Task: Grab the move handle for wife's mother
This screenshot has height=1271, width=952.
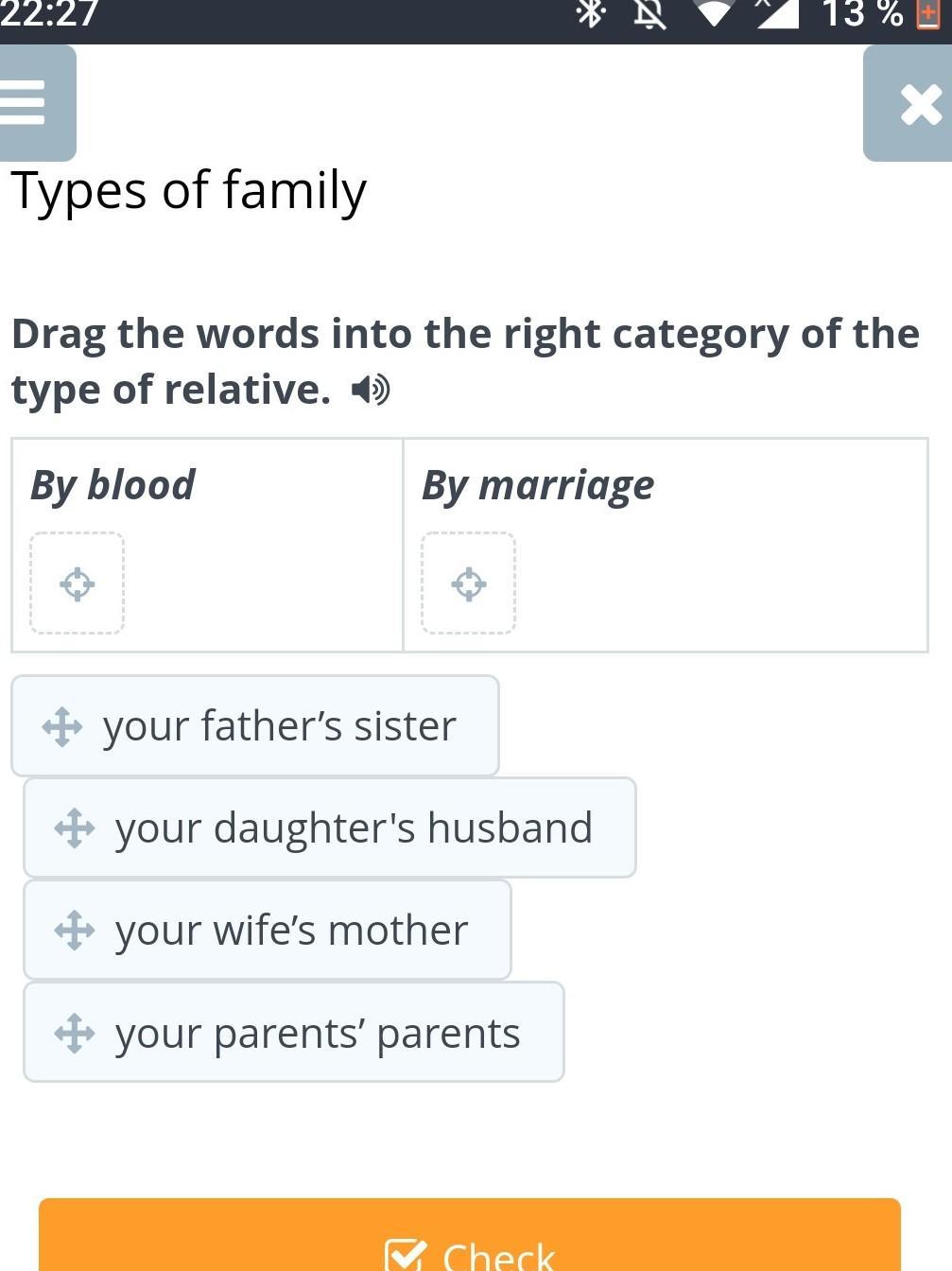Action: (x=75, y=931)
